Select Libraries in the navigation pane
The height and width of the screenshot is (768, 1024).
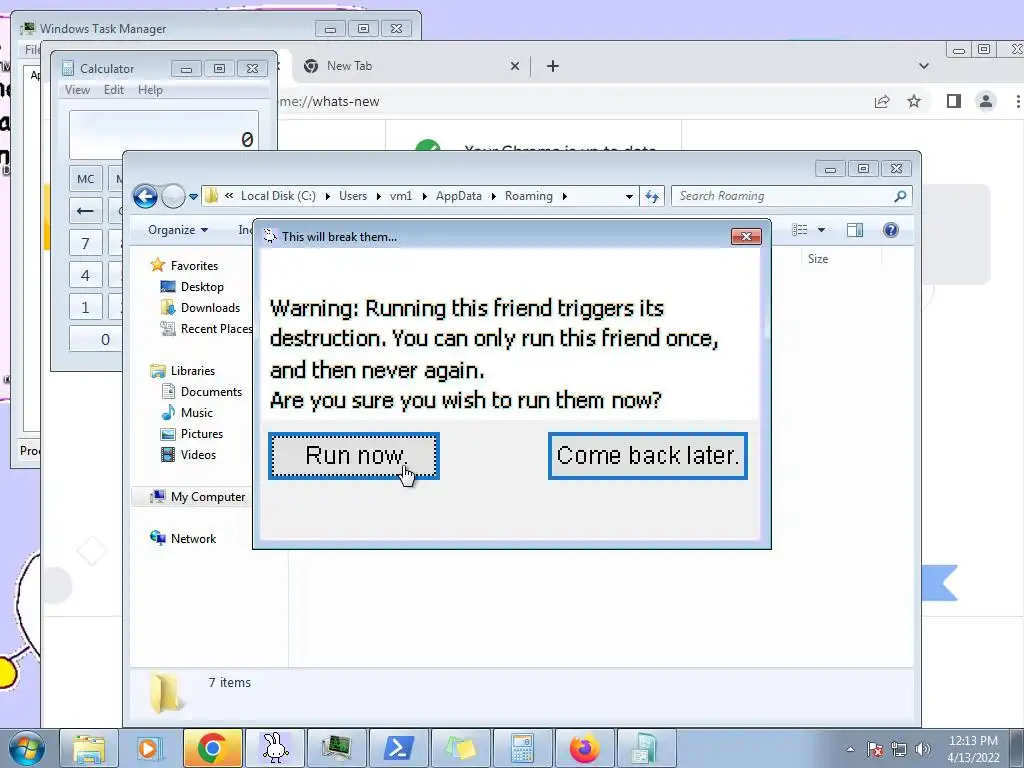click(x=193, y=371)
